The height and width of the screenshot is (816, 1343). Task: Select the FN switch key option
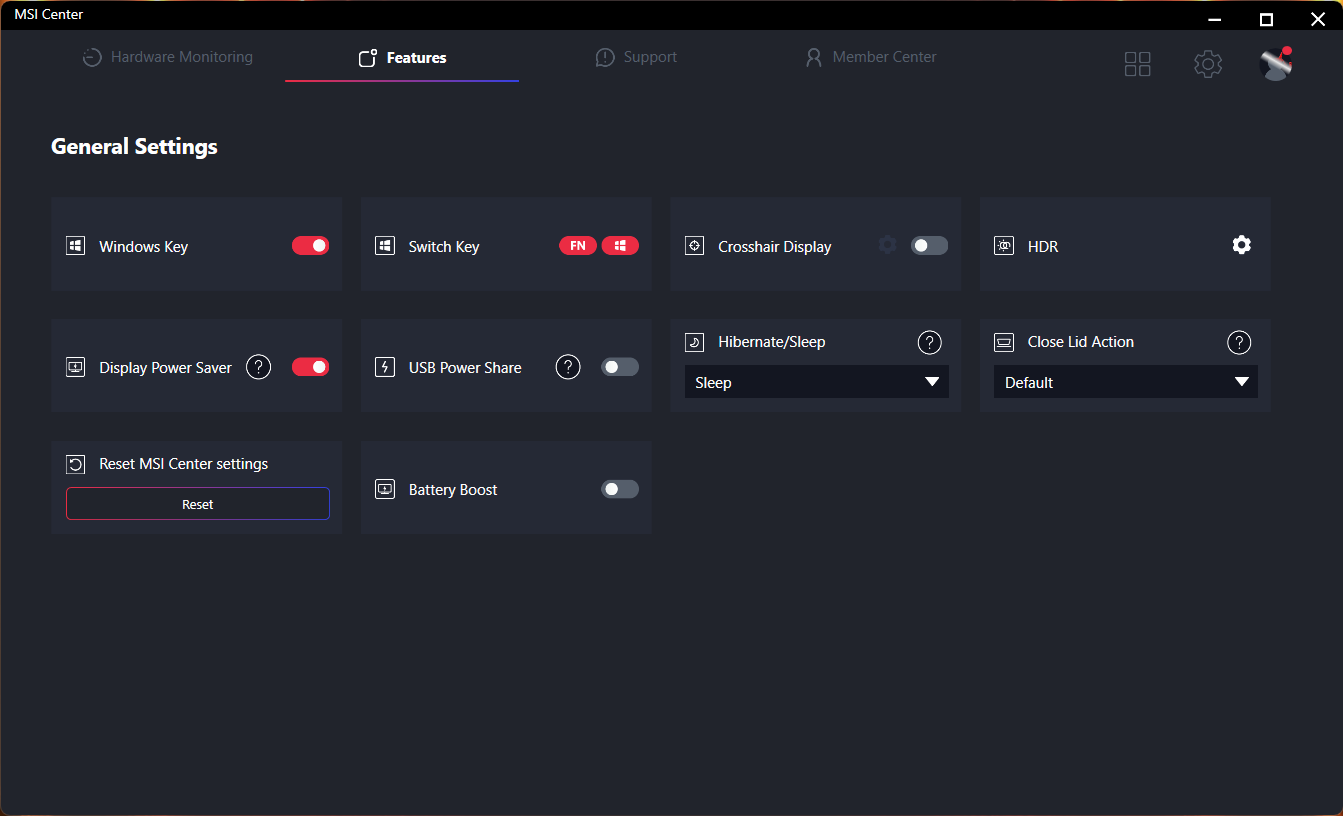pos(578,245)
